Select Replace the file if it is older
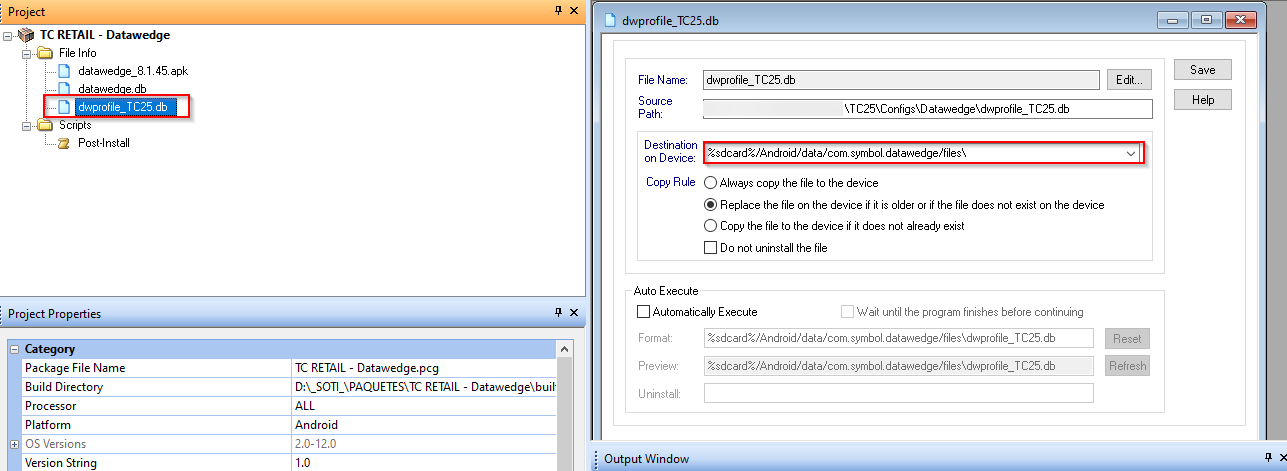Image resolution: width=1287 pixels, height=471 pixels. [x=711, y=204]
